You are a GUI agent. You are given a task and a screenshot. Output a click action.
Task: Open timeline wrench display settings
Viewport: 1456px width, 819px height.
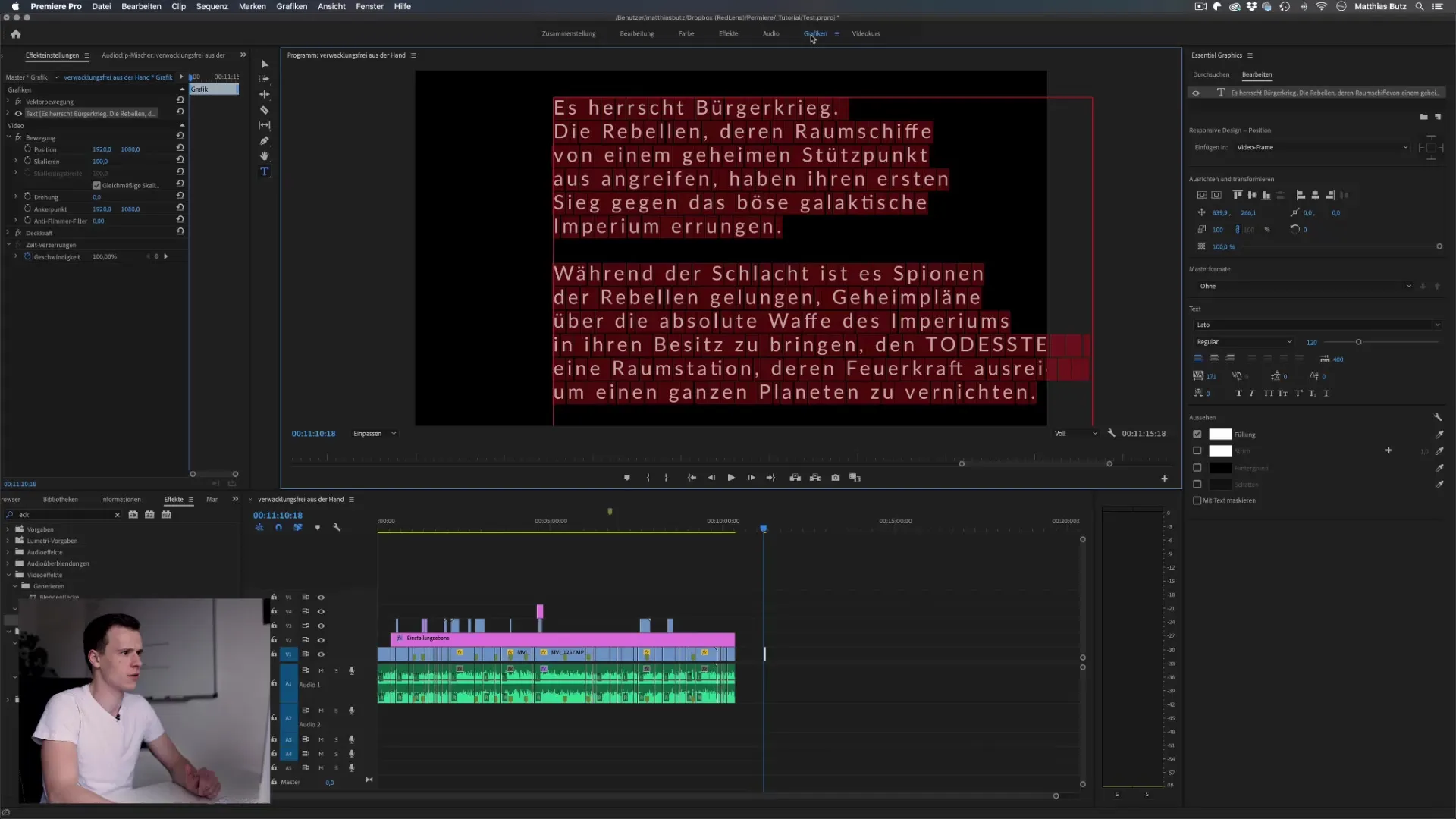pyautogui.click(x=337, y=527)
